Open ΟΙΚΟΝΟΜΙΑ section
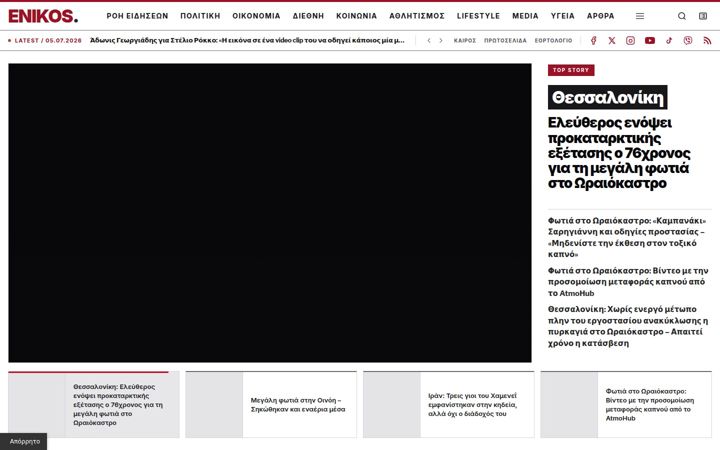720x450 pixels. click(256, 16)
